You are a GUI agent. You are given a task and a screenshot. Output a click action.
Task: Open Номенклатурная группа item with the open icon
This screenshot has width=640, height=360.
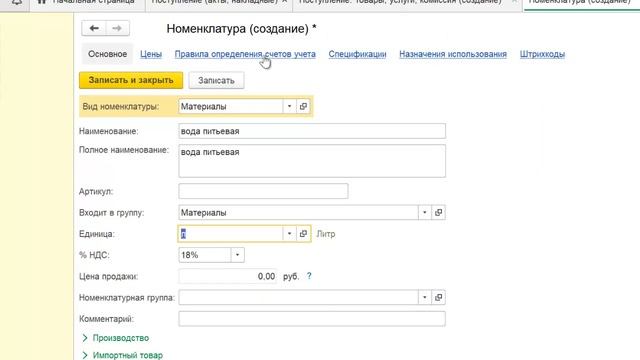[438, 298]
